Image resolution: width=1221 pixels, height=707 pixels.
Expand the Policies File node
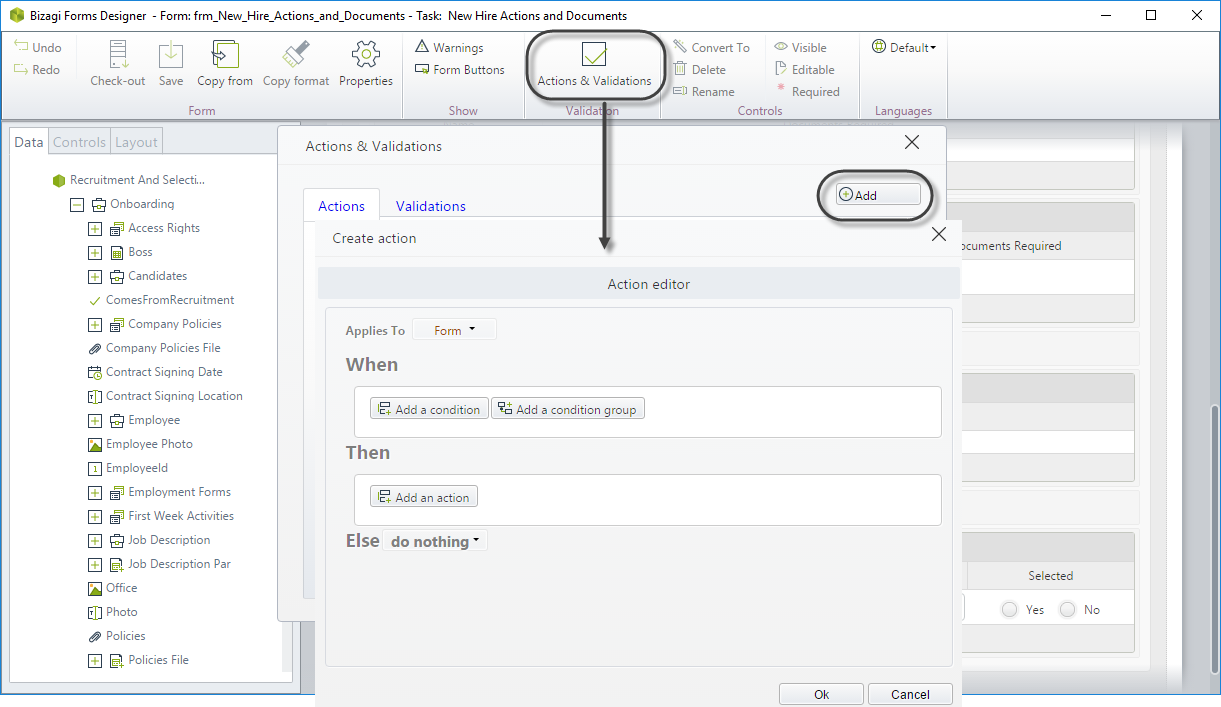point(95,660)
